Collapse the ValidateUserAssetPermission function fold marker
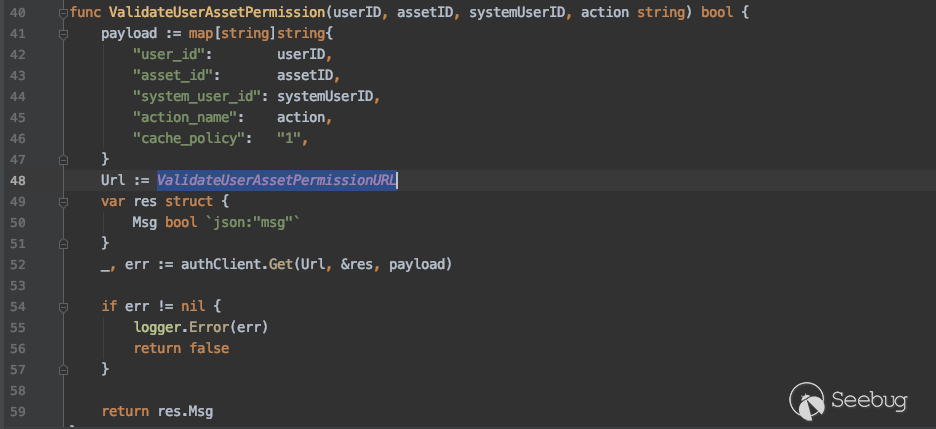The height and width of the screenshot is (429, 936). pos(64,13)
